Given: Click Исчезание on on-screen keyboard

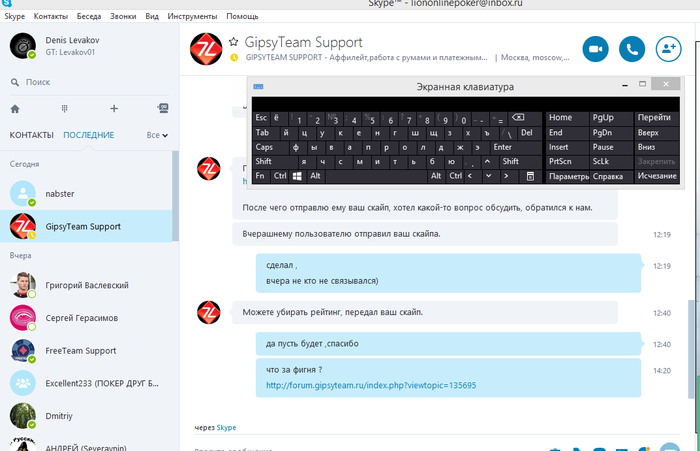Looking at the screenshot, I should point(656,176).
